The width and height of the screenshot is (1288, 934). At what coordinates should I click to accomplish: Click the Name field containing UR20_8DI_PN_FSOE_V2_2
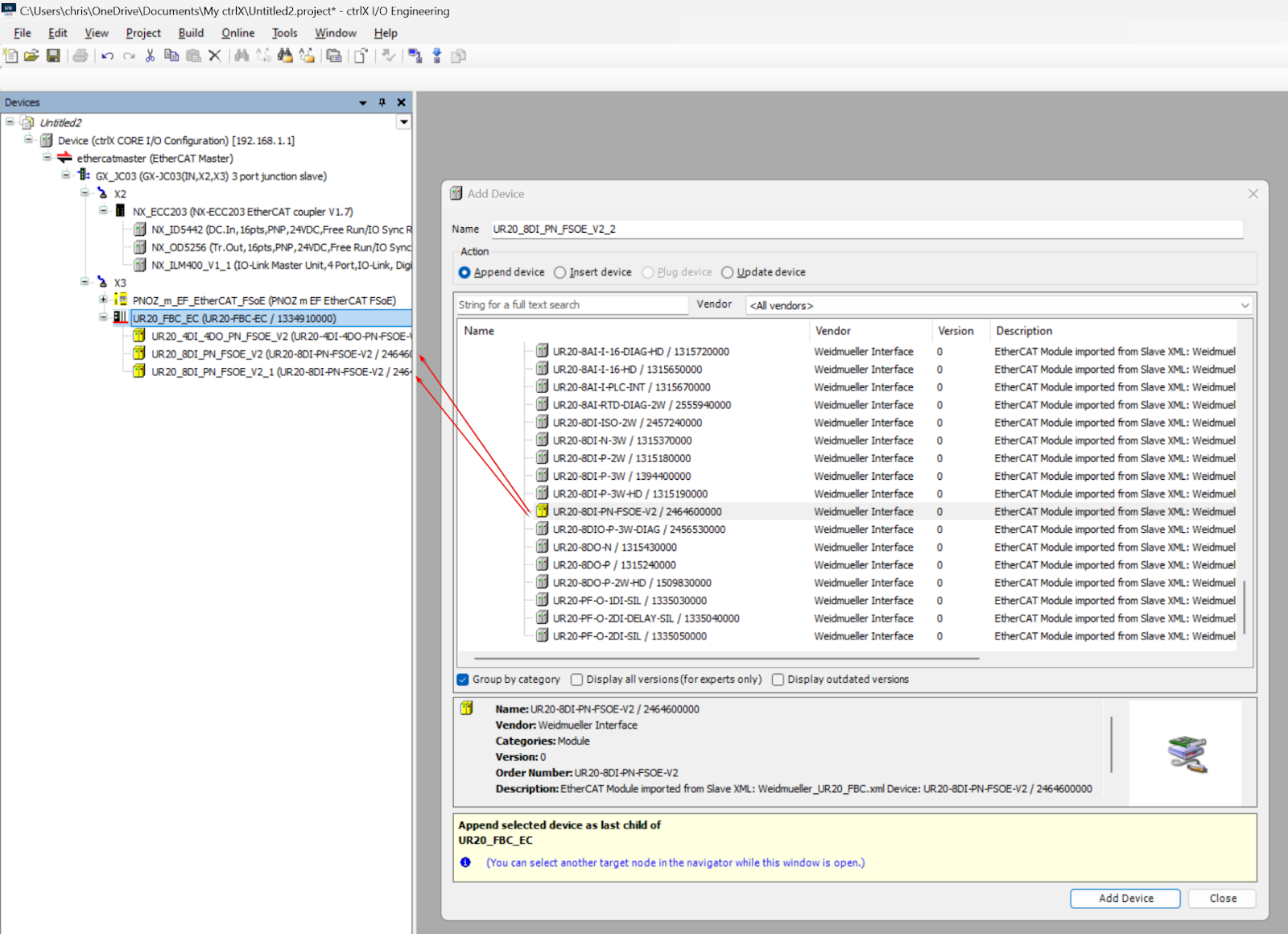click(867, 229)
